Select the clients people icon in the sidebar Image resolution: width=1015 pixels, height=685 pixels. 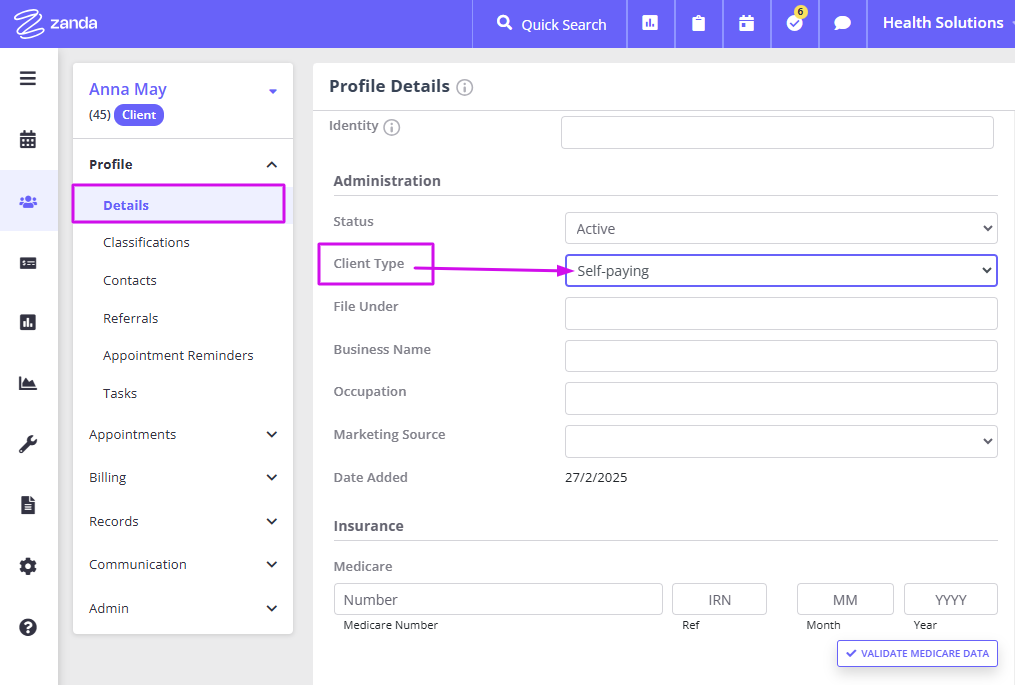(x=27, y=200)
